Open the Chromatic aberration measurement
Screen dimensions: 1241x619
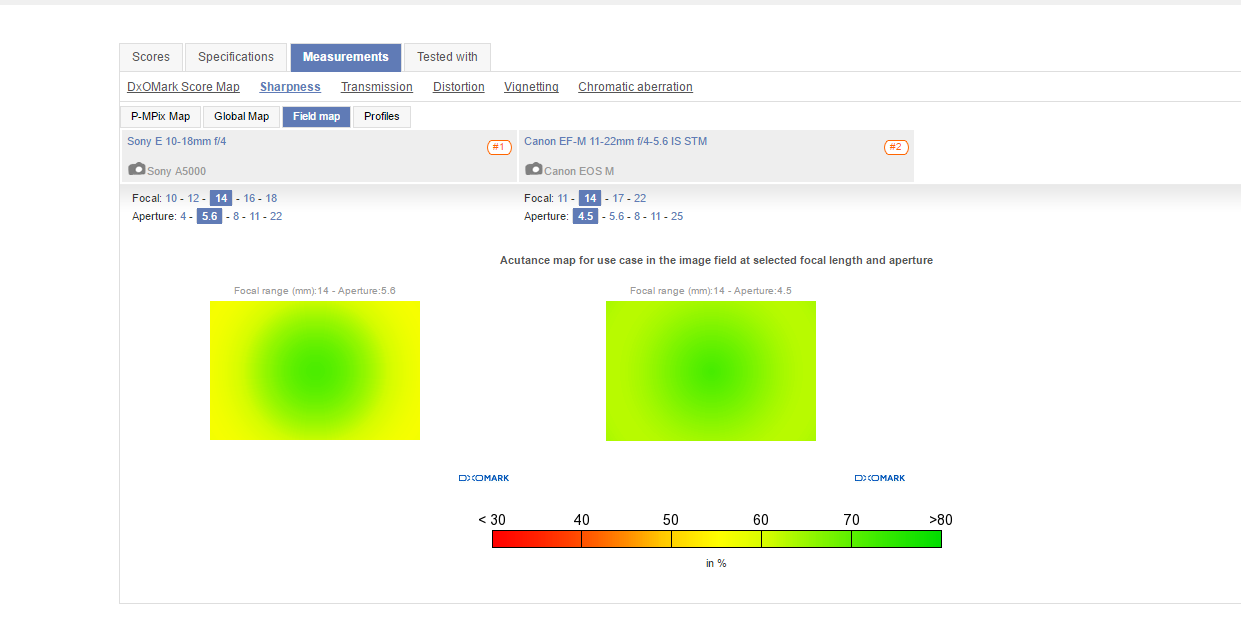coord(635,87)
